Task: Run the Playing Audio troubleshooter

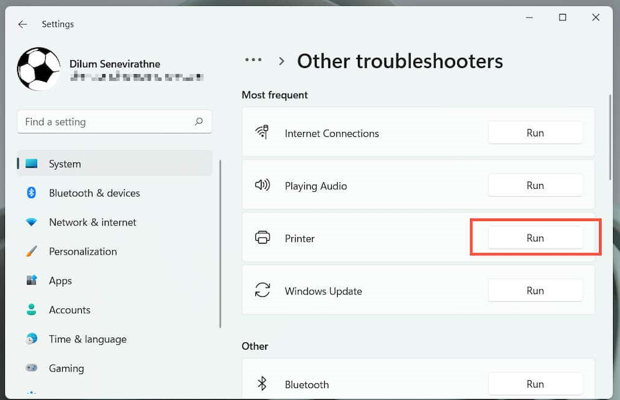Action: click(x=535, y=185)
